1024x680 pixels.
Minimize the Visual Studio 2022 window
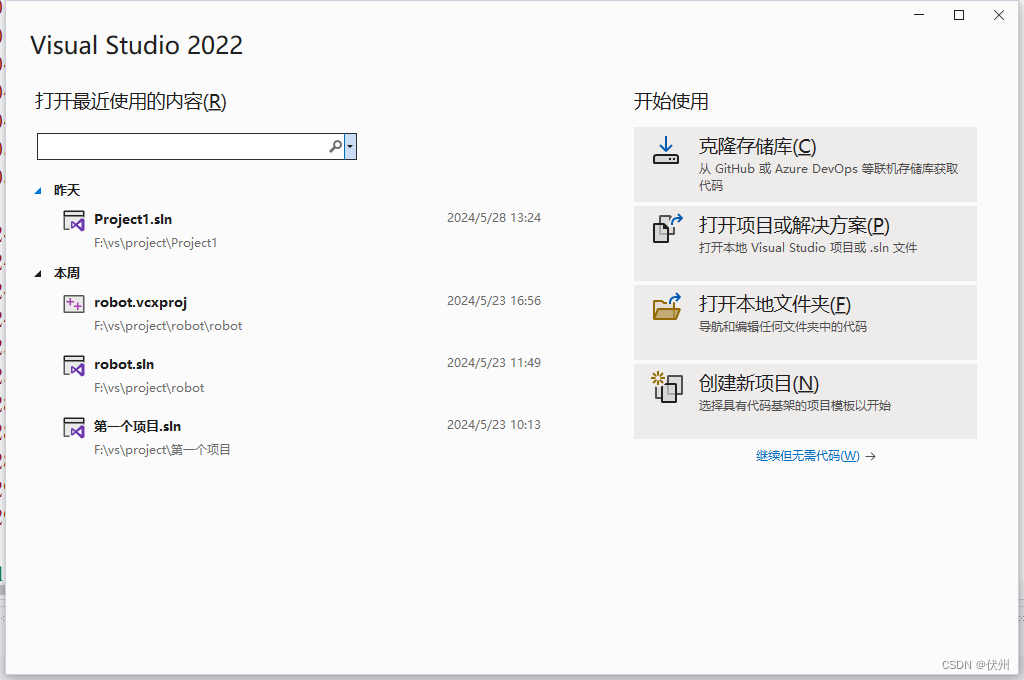pos(919,15)
